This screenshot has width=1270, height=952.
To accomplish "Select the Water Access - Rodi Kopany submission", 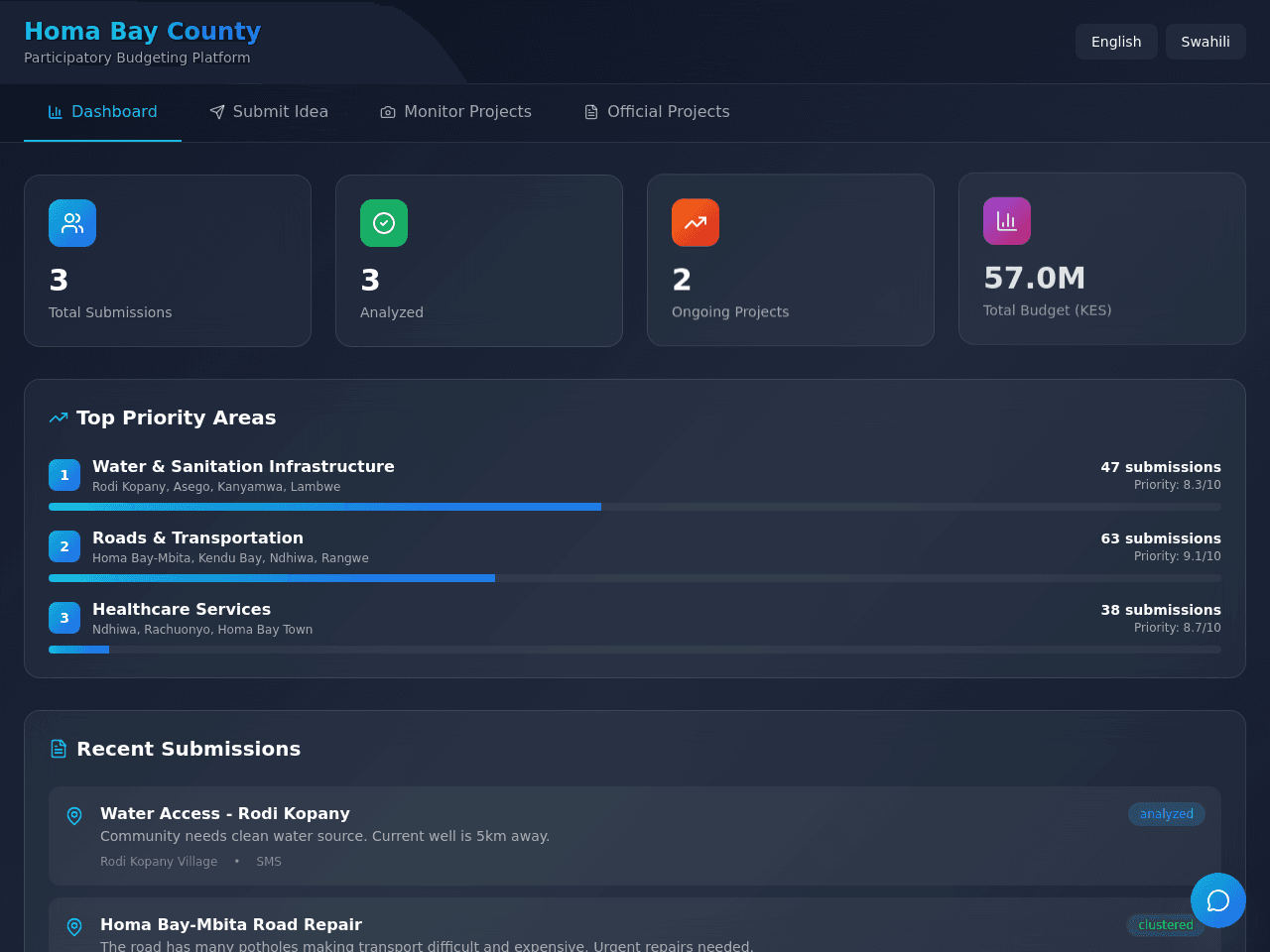I will [635, 836].
